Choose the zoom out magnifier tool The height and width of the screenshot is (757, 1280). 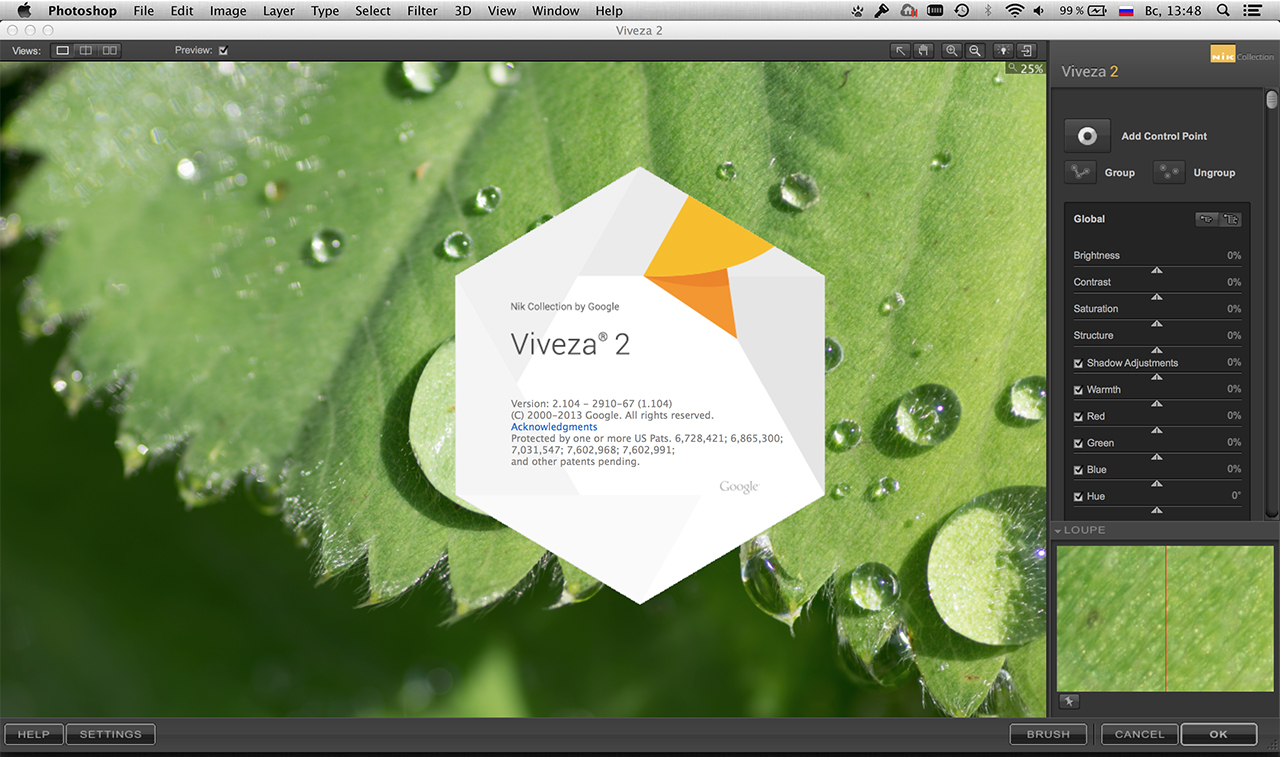(x=975, y=50)
